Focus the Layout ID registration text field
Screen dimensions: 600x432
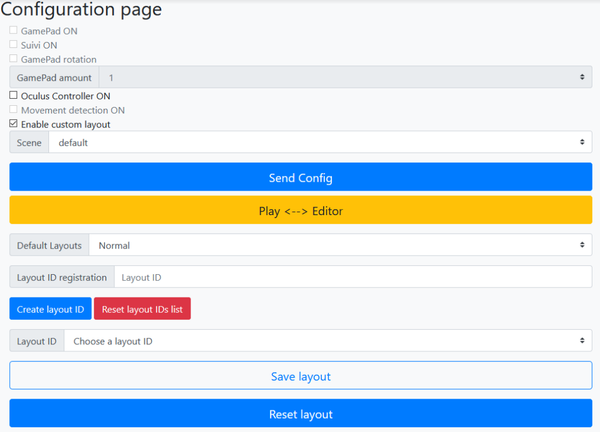352,277
